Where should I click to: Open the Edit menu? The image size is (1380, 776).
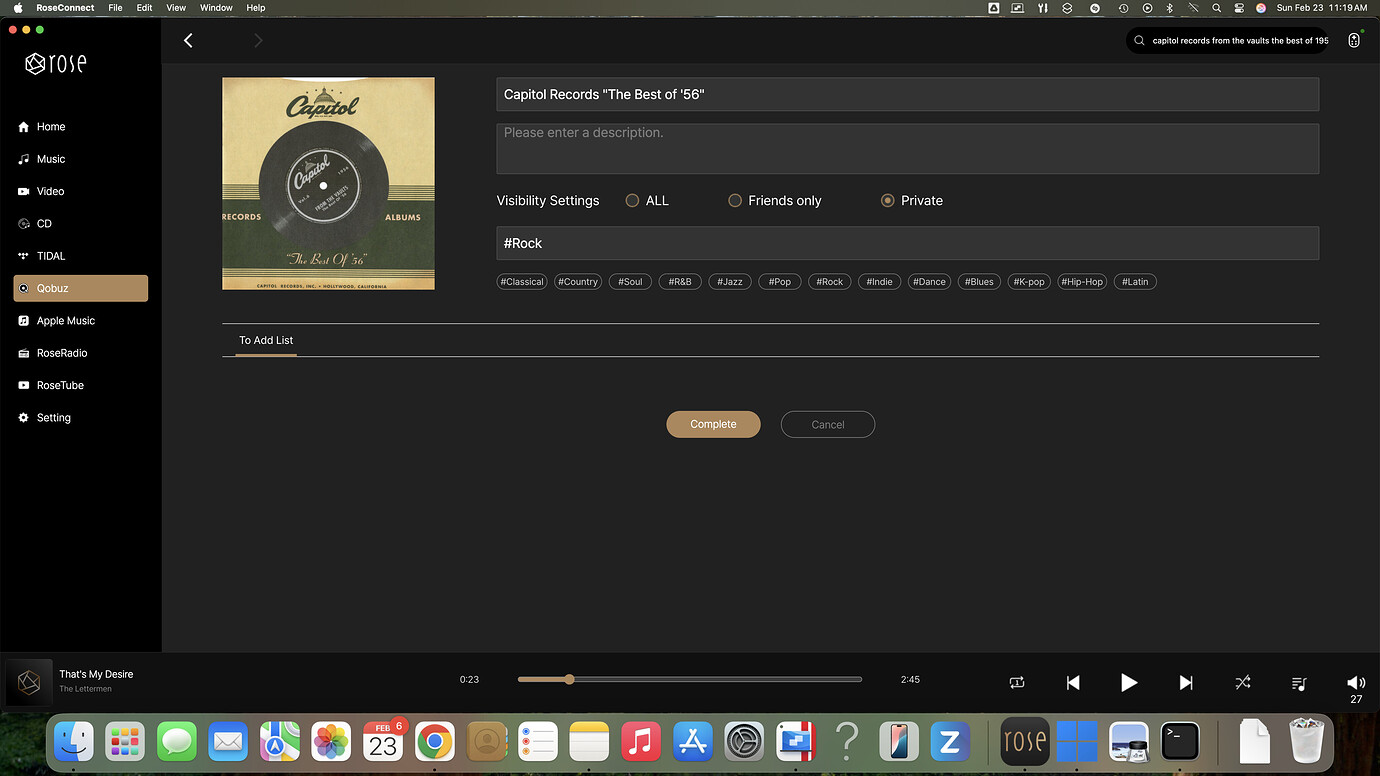tap(145, 7)
